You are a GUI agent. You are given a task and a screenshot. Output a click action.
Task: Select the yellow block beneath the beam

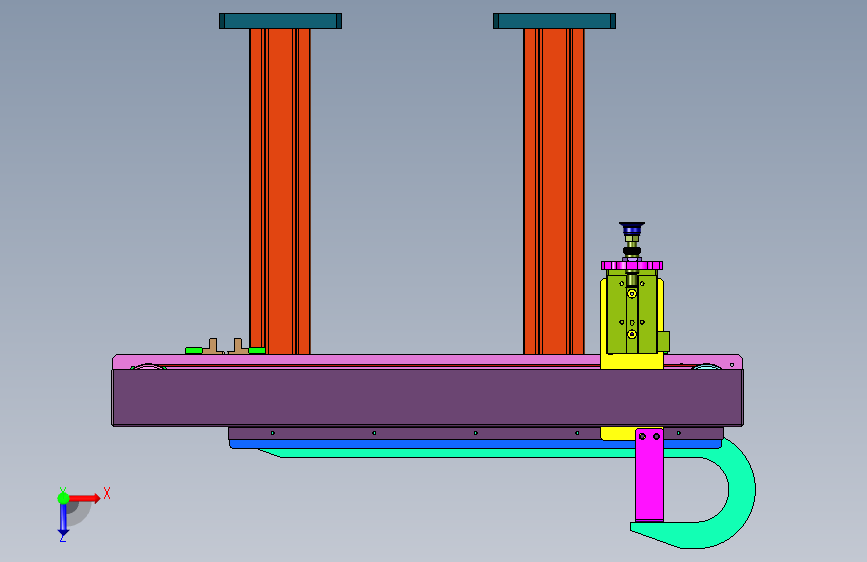617,434
